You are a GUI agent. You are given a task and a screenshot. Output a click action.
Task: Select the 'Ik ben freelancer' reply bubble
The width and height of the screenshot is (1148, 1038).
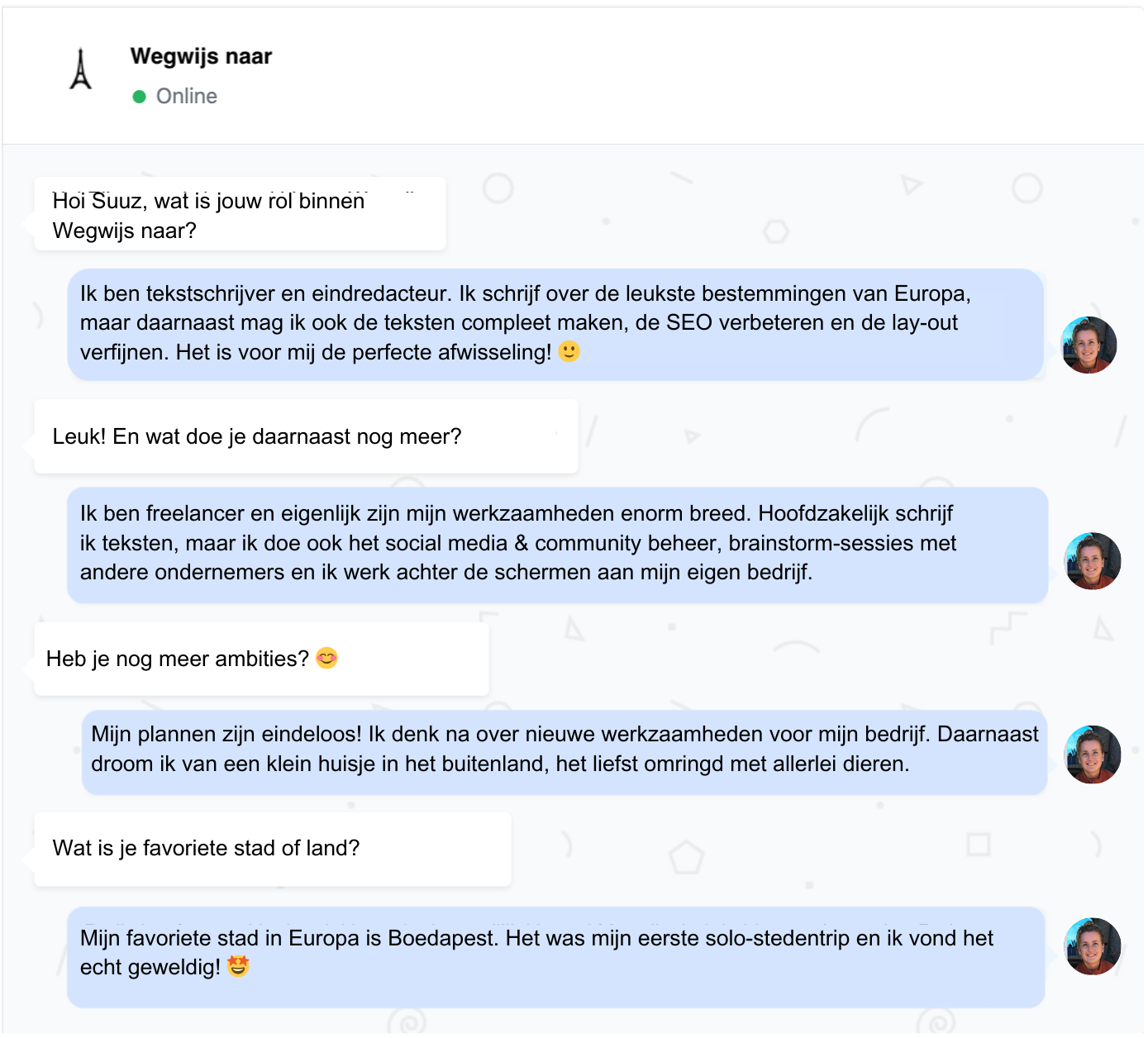click(x=557, y=543)
